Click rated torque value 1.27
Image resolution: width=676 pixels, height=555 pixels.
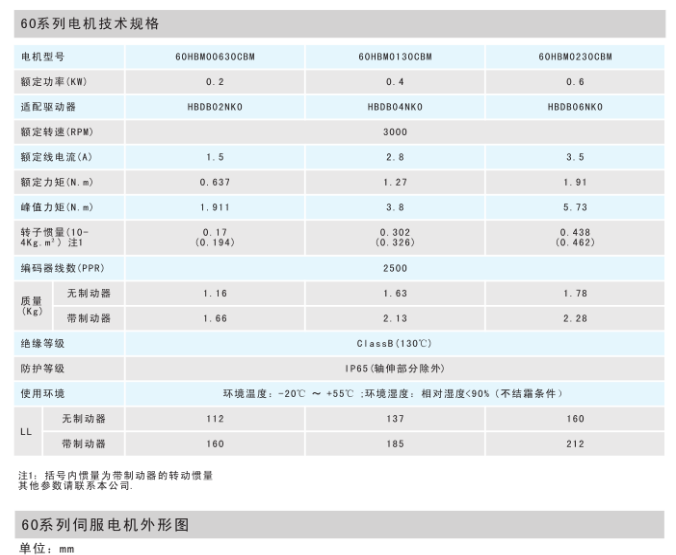395,182
